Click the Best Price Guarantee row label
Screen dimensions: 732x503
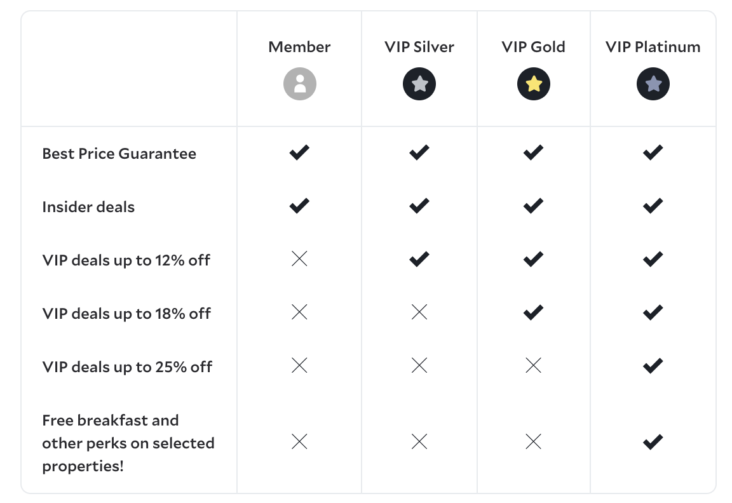pos(119,154)
